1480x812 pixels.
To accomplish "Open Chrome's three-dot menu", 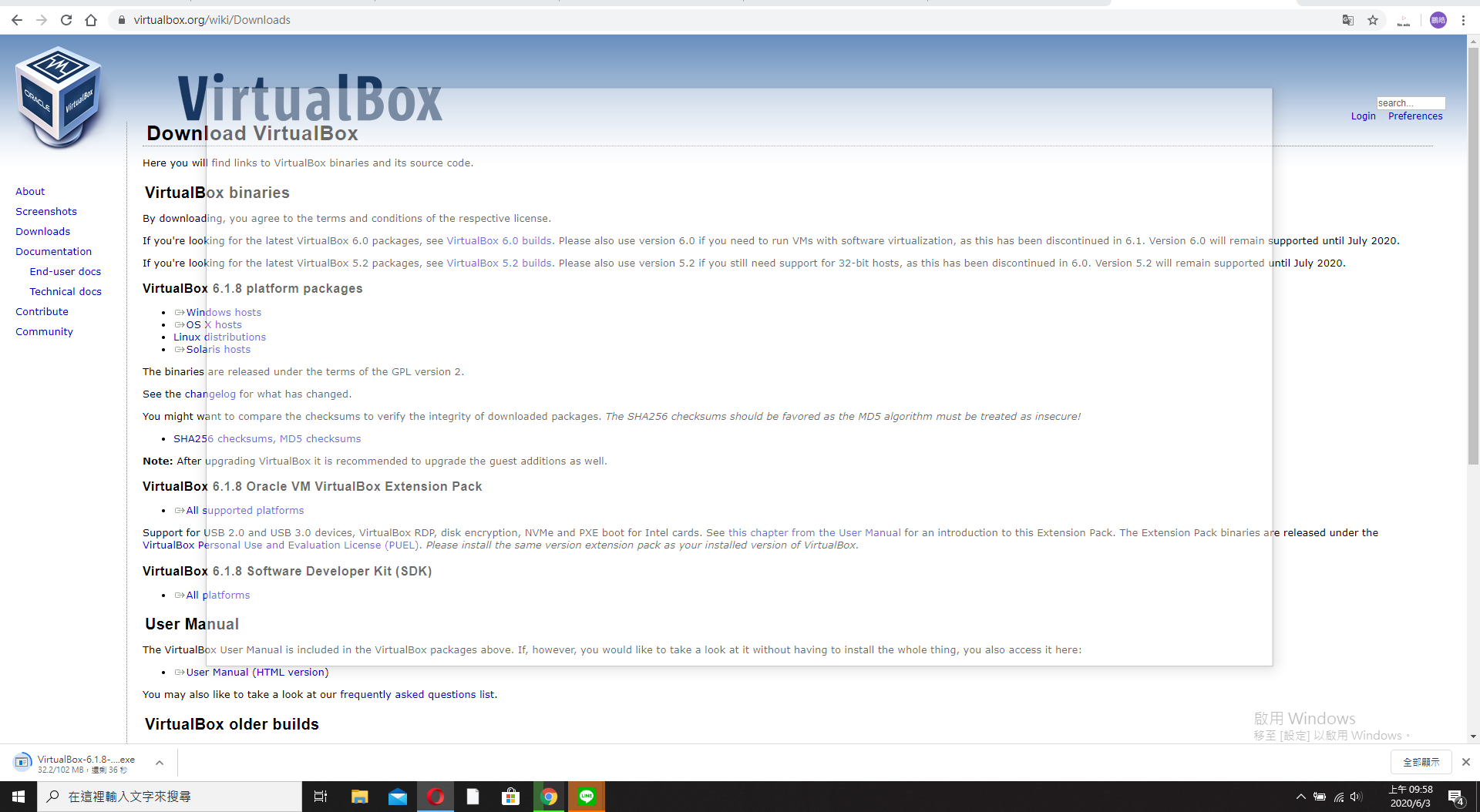I will point(1463,20).
